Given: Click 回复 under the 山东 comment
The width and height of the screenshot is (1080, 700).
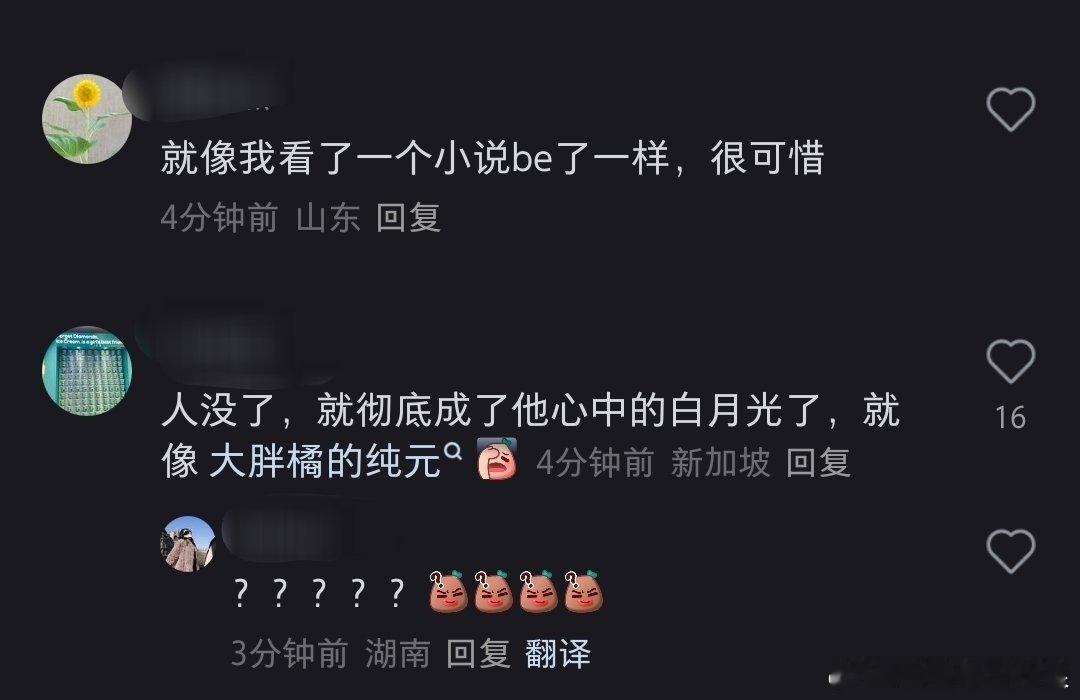Looking at the screenshot, I should [x=408, y=218].
